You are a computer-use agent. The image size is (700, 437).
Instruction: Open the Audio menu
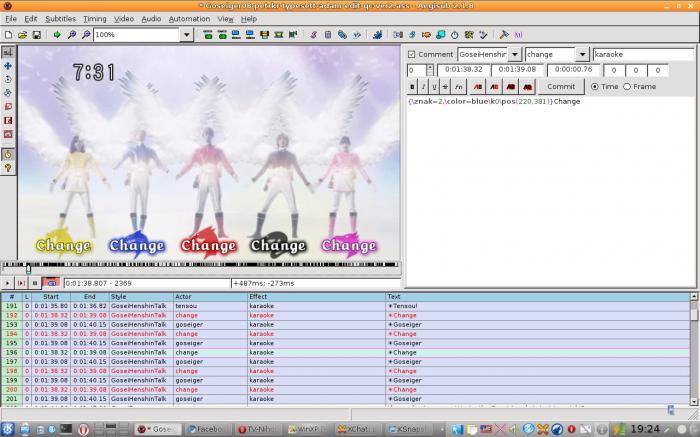(x=151, y=19)
